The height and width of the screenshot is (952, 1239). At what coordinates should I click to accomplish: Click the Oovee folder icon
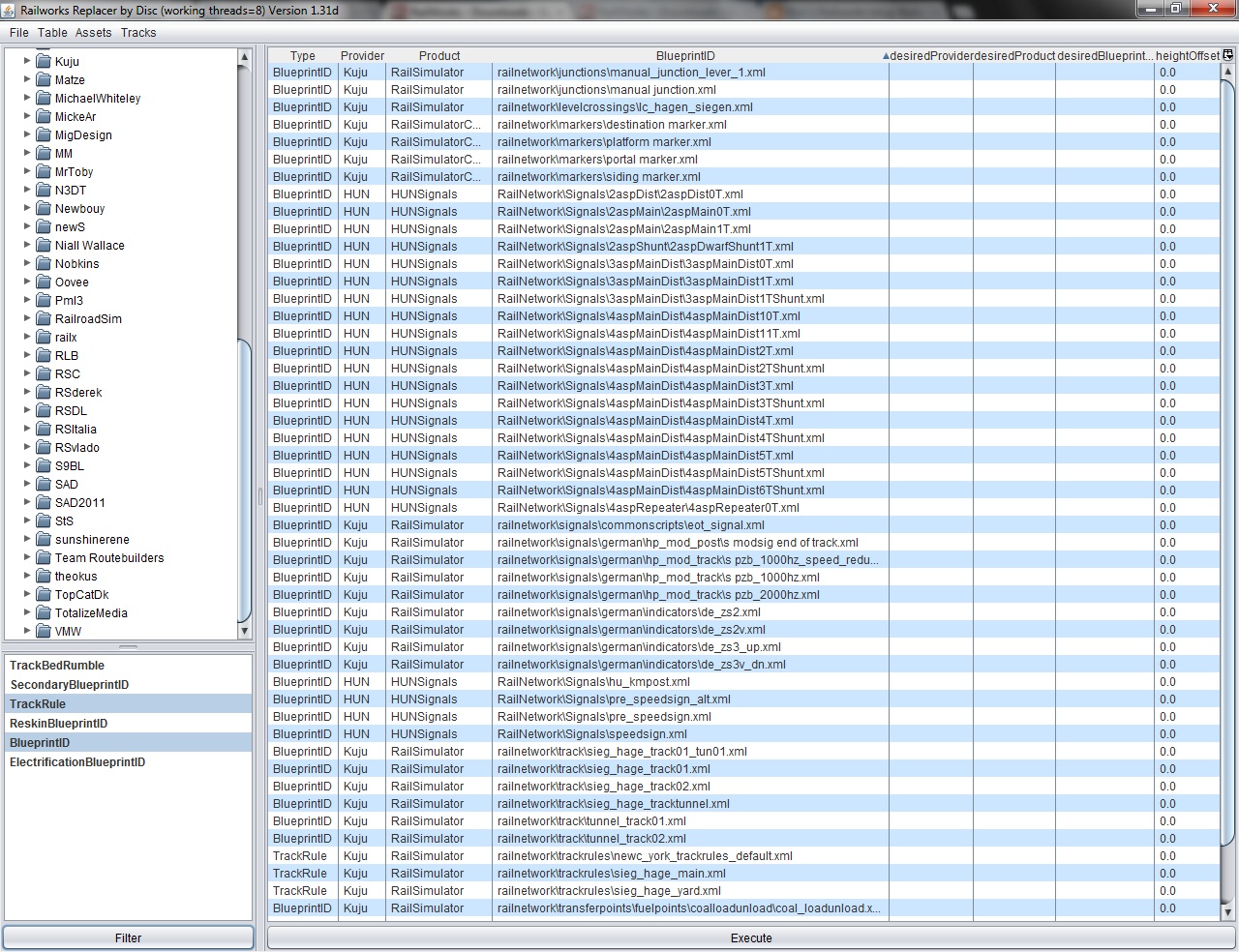click(x=43, y=282)
